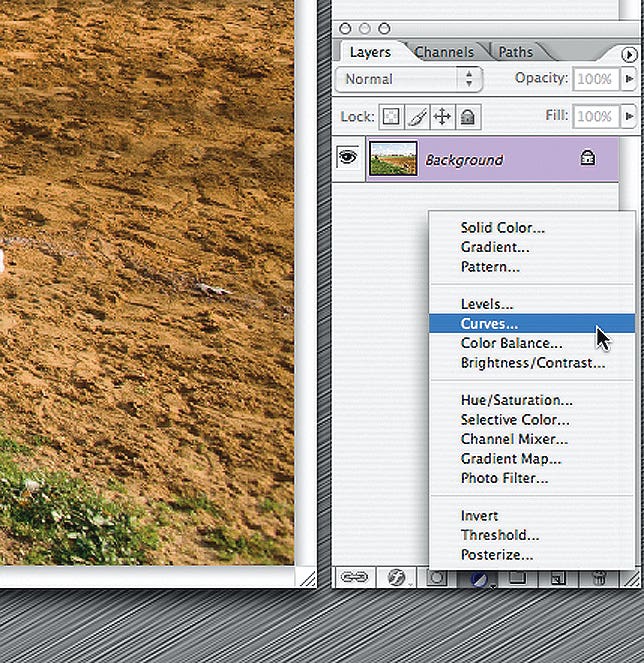The width and height of the screenshot is (644, 663).
Task: Open the Layers panel flyout menu
Action: [628, 53]
